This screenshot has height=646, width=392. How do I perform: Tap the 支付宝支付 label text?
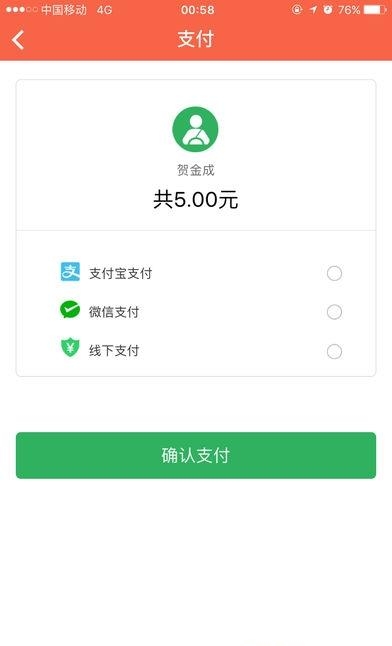pos(121,273)
